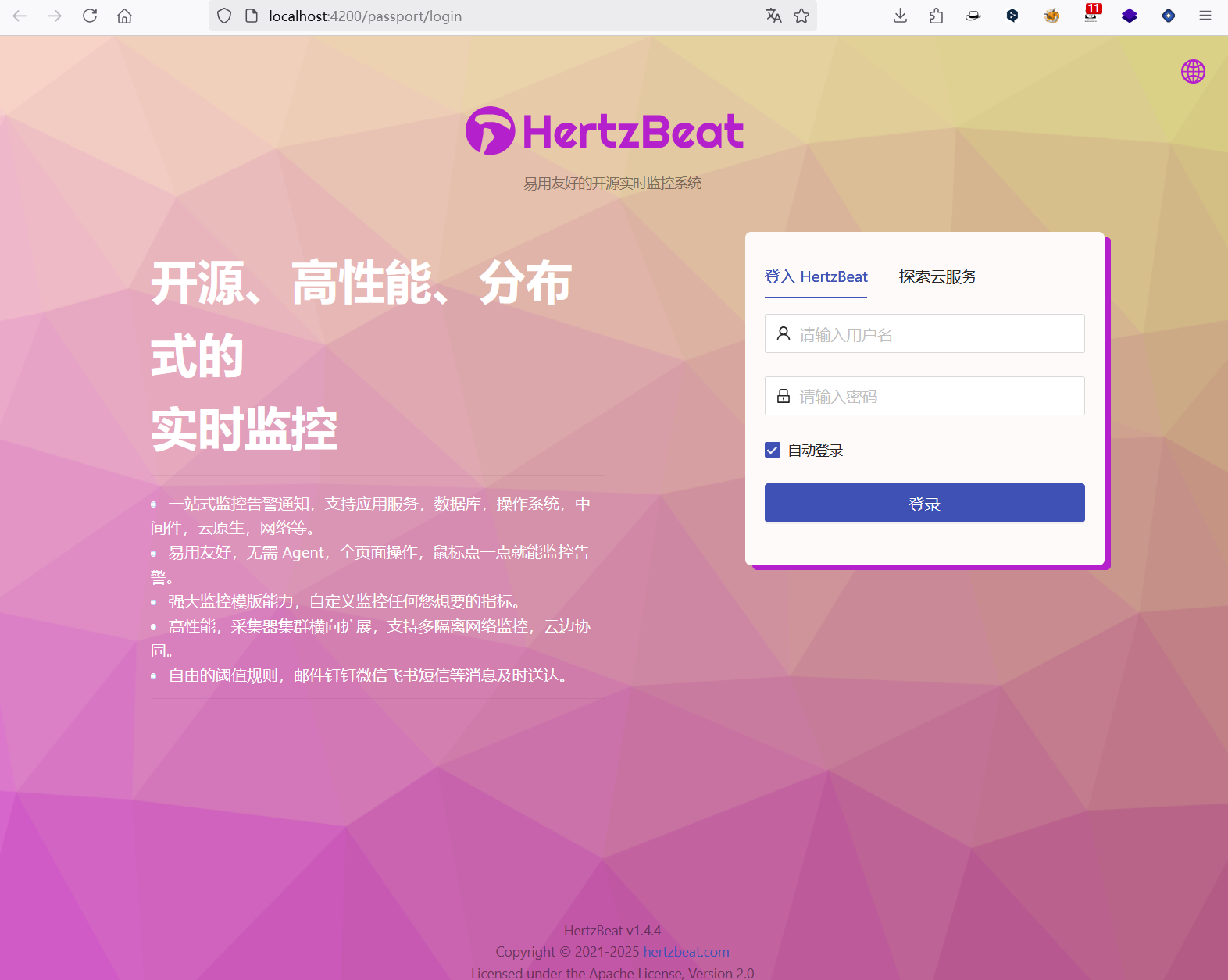This screenshot has height=980, width=1228.
Task: Click the 登录 login button
Action: [925, 503]
